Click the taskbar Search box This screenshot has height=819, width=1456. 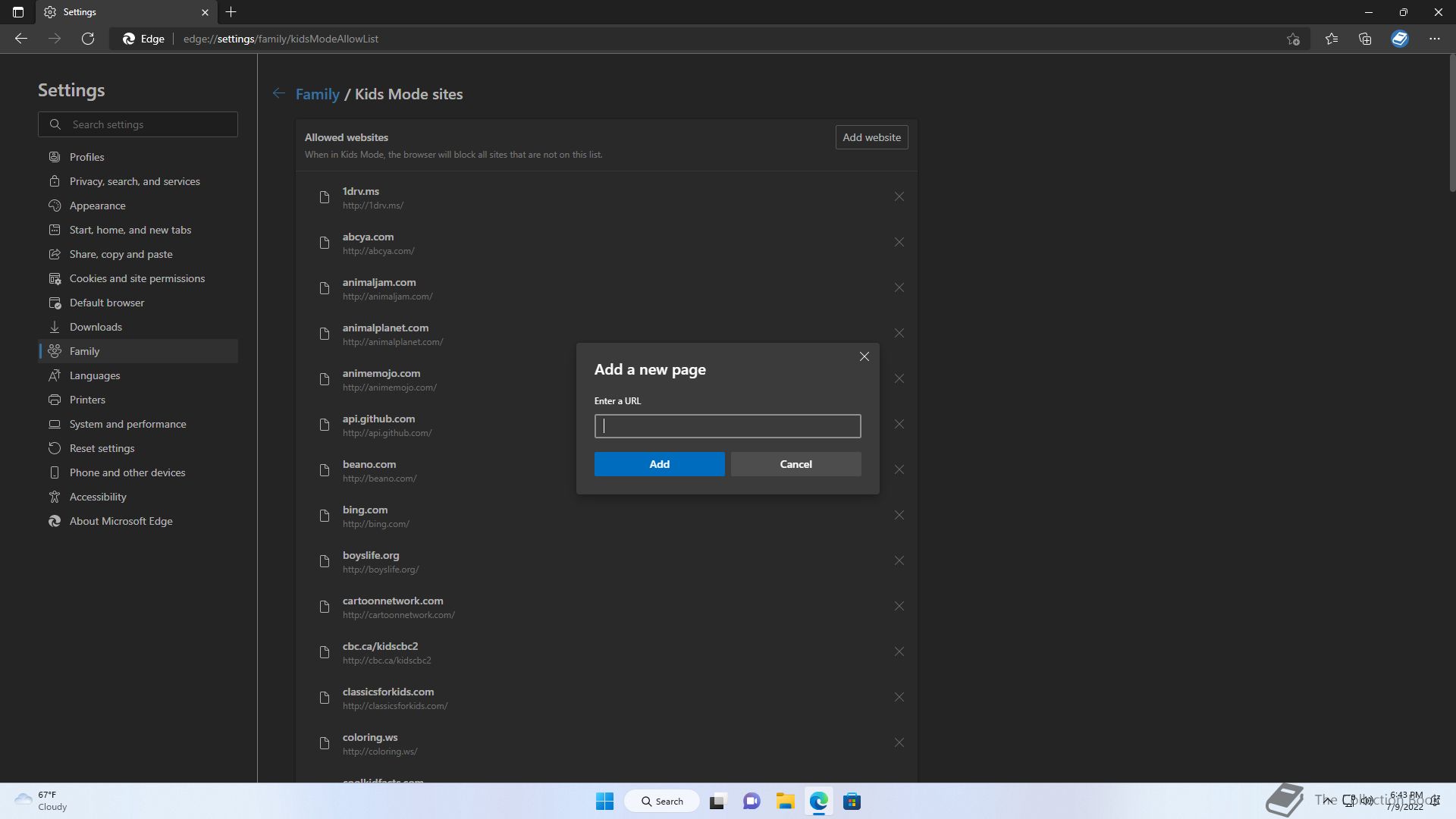pyautogui.click(x=662, y=801)
